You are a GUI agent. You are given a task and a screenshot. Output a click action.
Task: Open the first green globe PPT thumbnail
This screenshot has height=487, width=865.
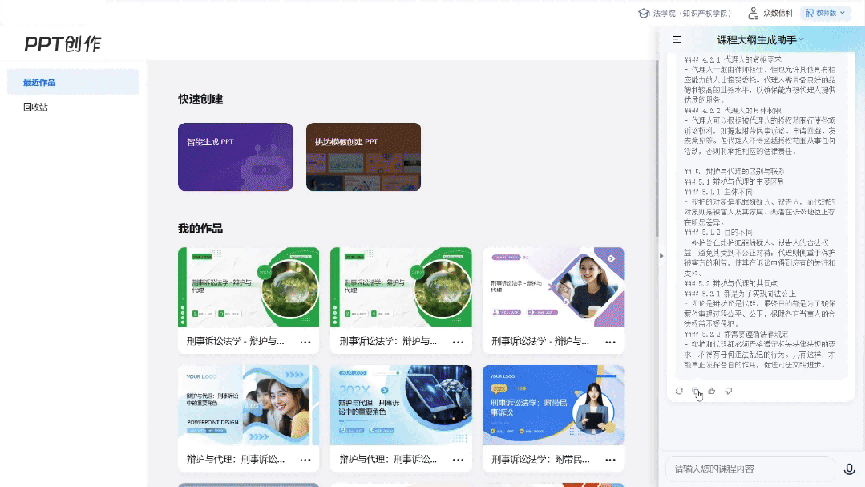click(x=248, y=287)
